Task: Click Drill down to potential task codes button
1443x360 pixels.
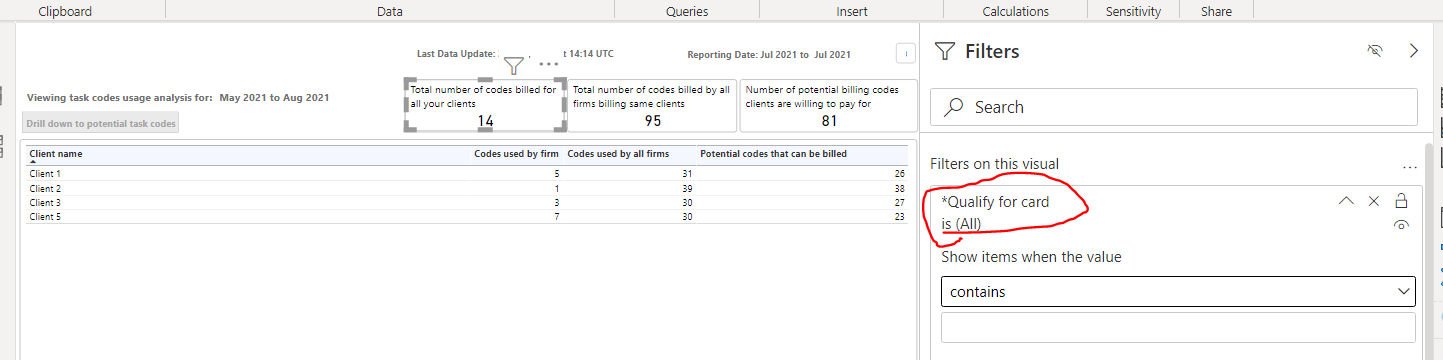Action: (x=101, y=124)
